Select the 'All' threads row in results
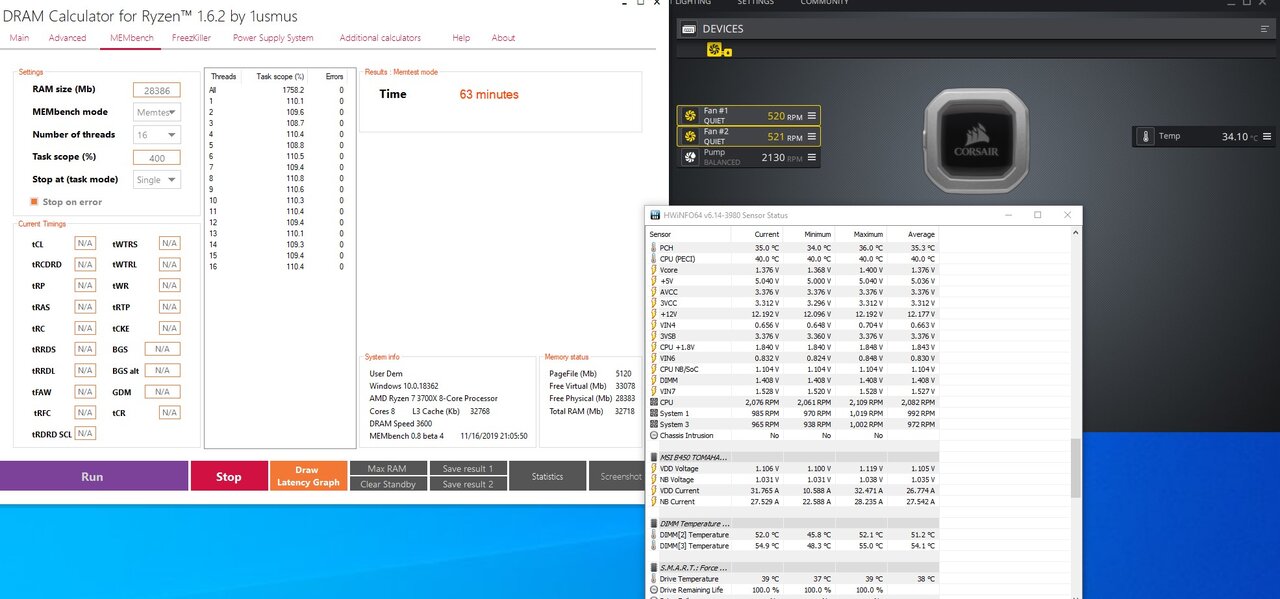 (276, 90)
